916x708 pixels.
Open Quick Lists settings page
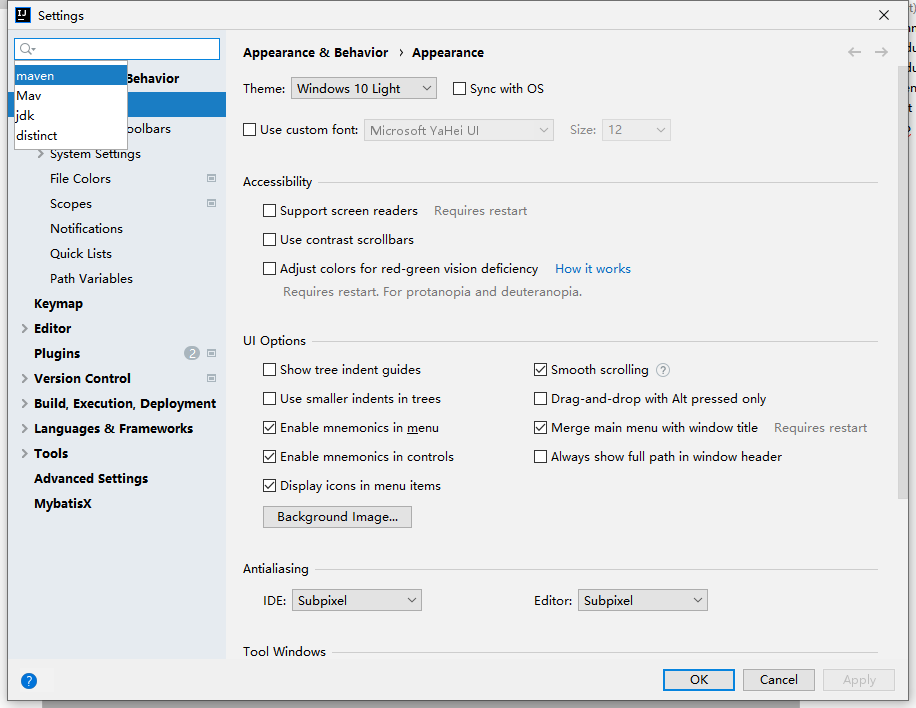(x=81, y=254)
